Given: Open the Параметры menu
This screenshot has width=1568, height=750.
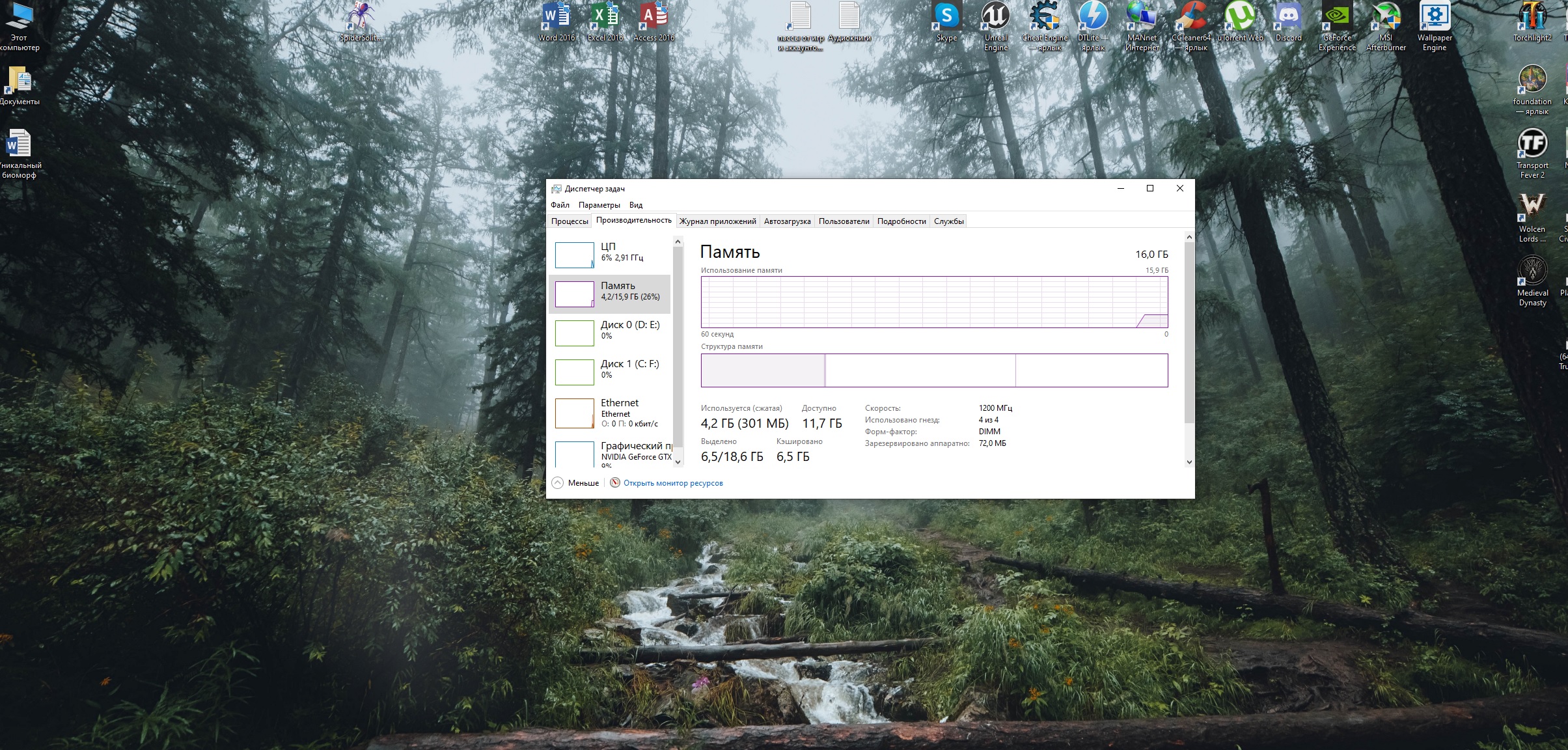Looking at the screenshot, I should point(599,205).
